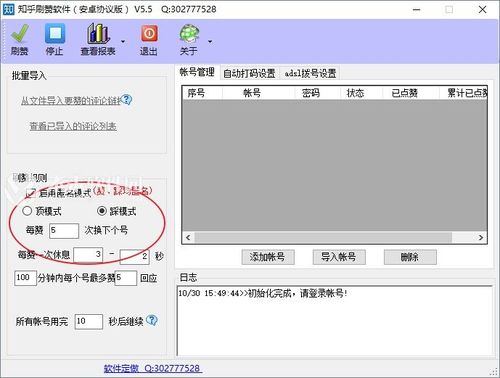Click the 已点赞 column header
This screenshot has width=500, height=378.
pyautogui.click(x=411, y=93)
